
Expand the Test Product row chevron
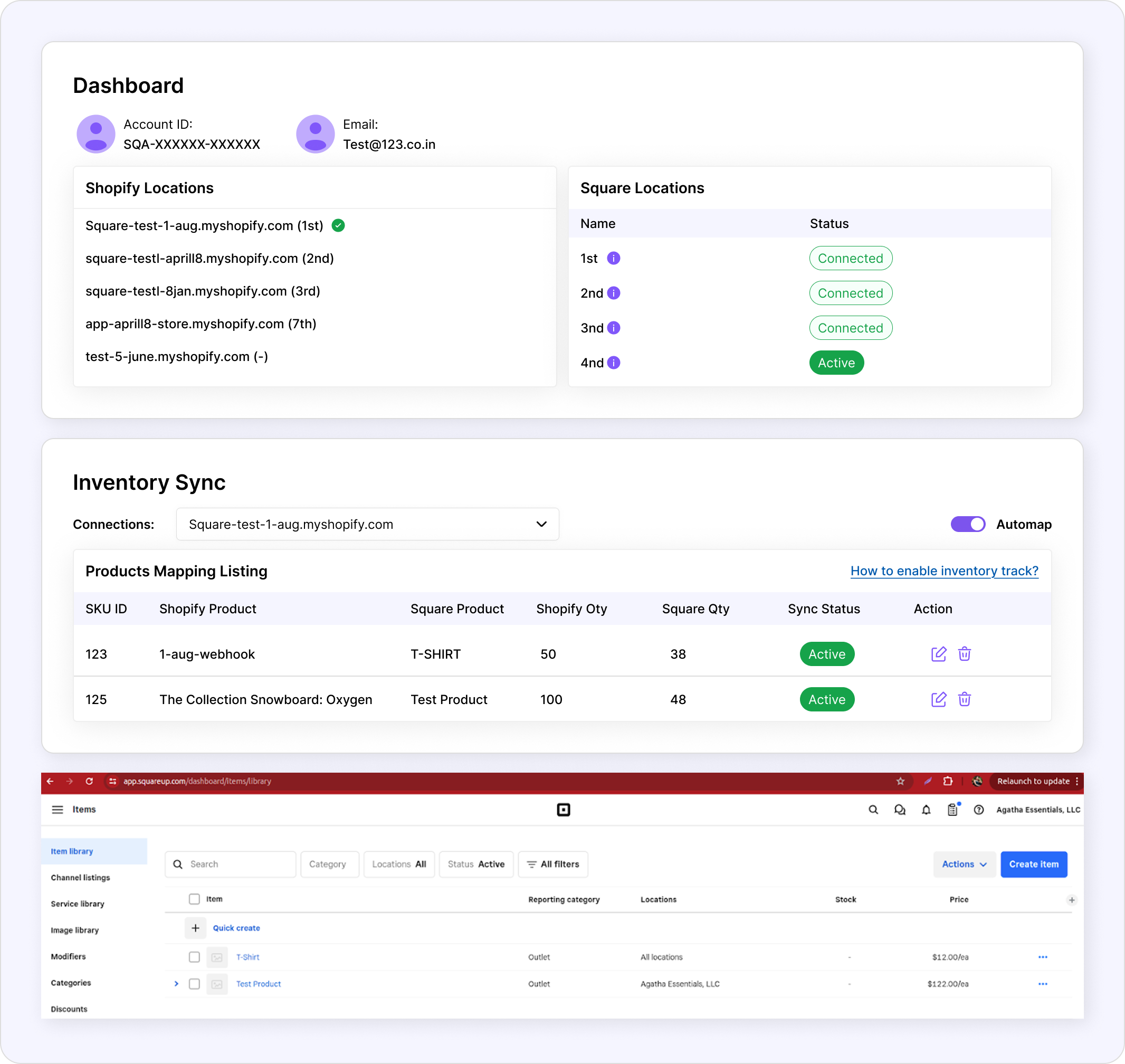coord(176,983)
